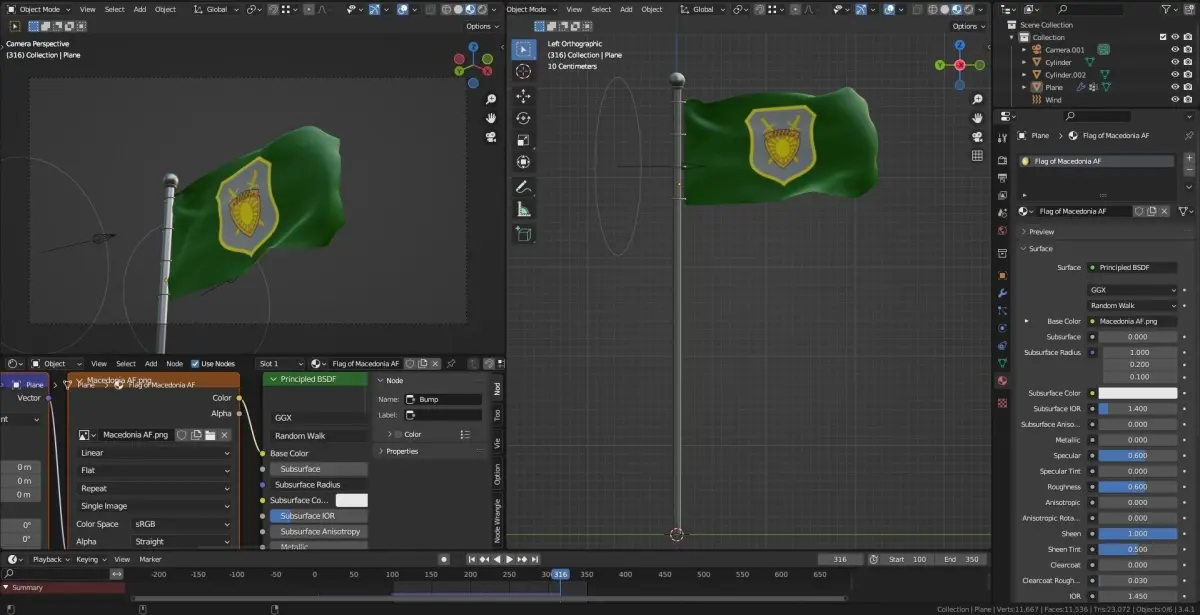Image resolution: width=1200 pixels, height=615 pixels.
Task: Click zoom icon in right viewport
Action: 977,99
